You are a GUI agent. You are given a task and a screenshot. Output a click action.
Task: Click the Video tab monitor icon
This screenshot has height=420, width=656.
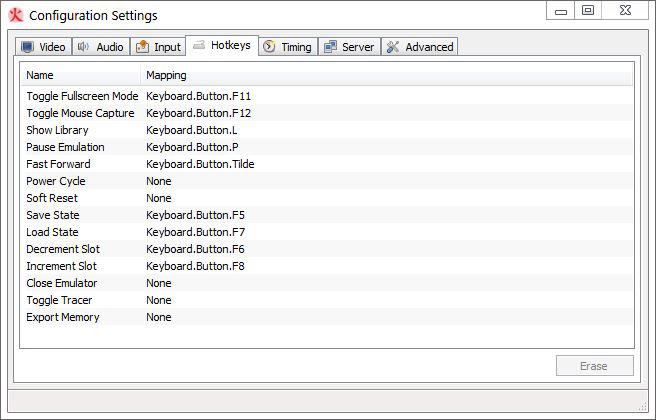[x=27, y=47]
